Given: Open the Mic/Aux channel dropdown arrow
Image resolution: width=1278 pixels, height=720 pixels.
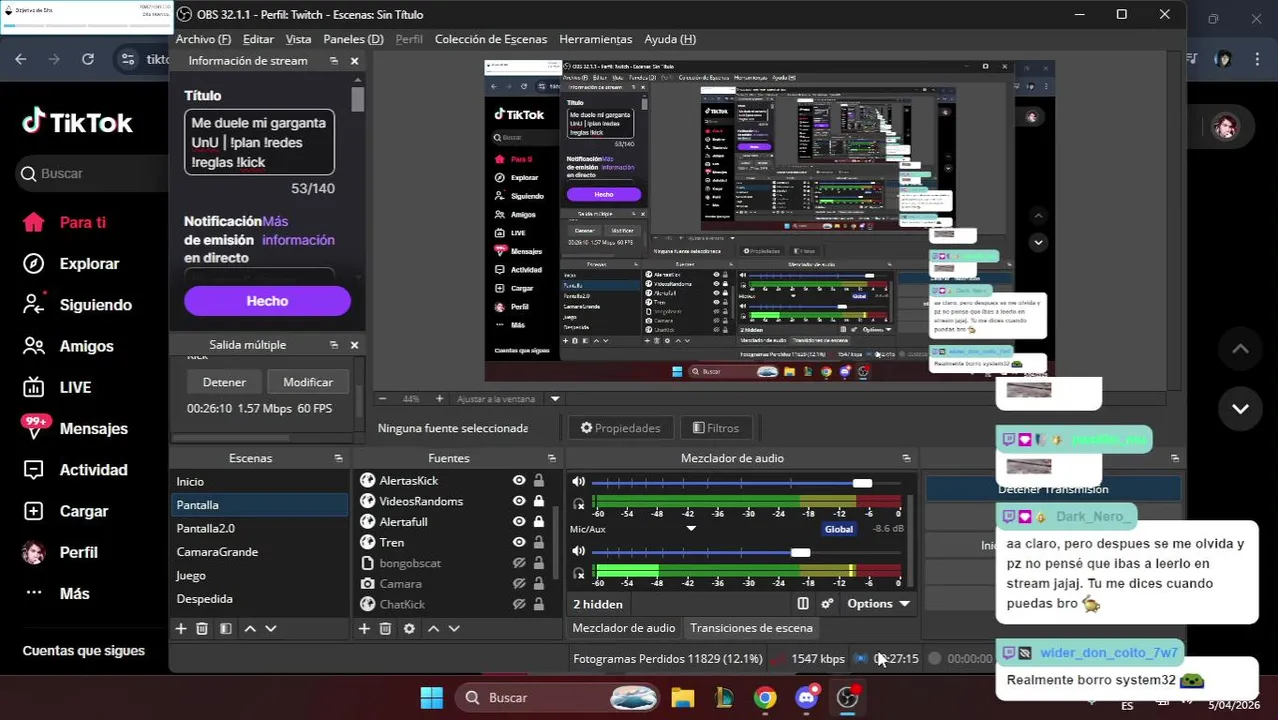Looking at the screenshot, I should (x=690, y=529).
